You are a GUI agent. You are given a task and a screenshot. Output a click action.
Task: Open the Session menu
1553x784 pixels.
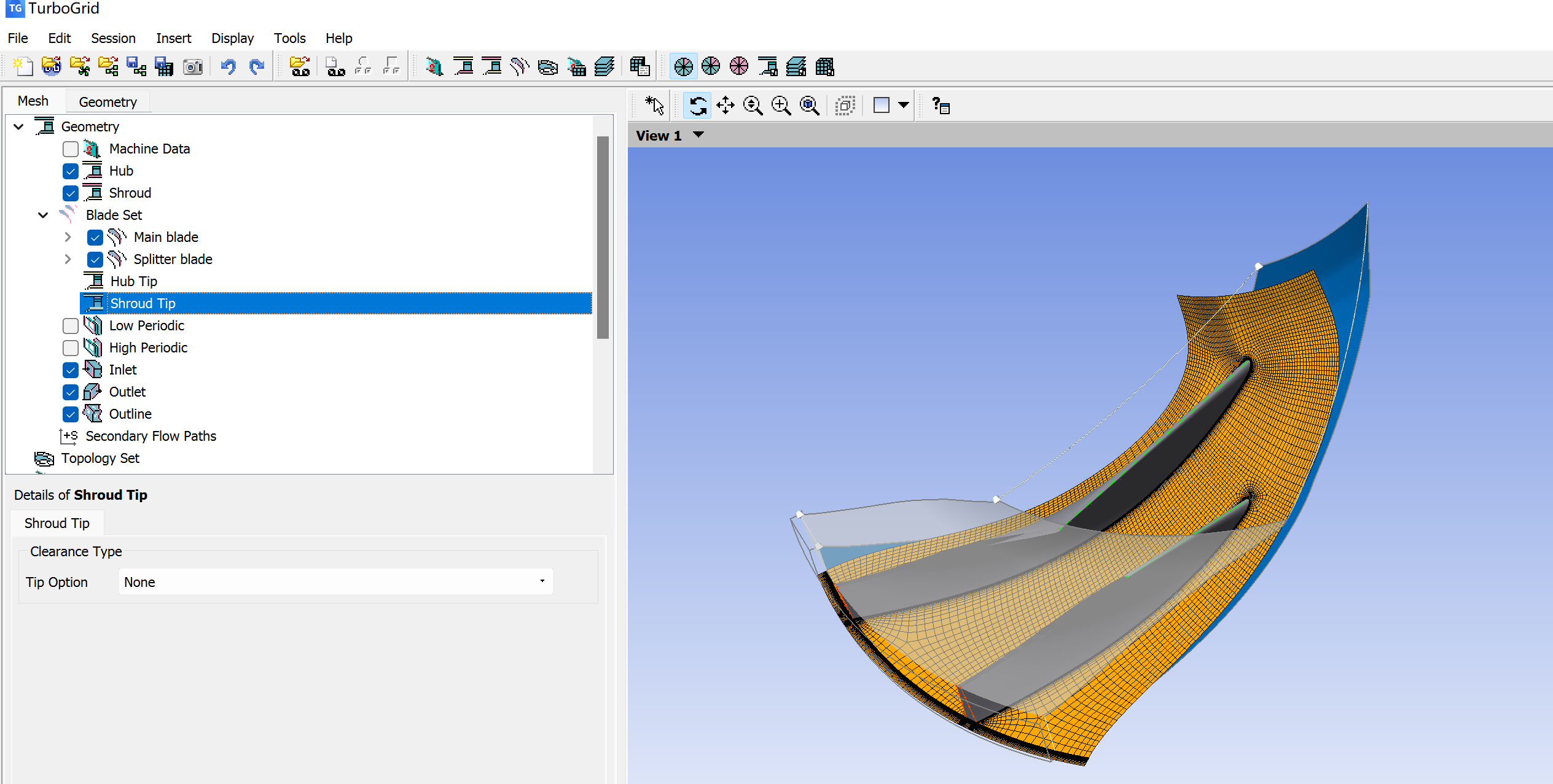[113, 38]
